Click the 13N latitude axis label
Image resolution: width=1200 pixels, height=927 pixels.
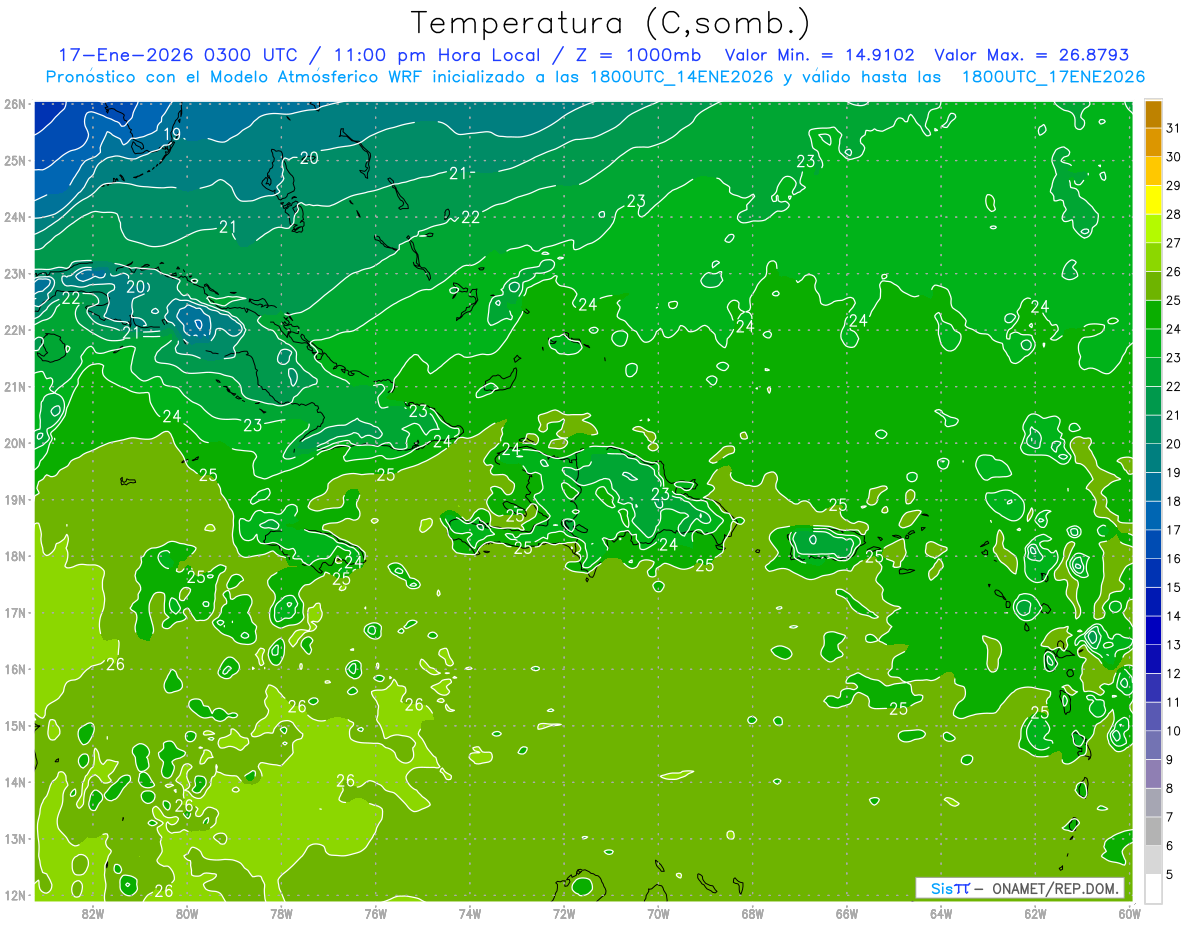coord(15,839)
